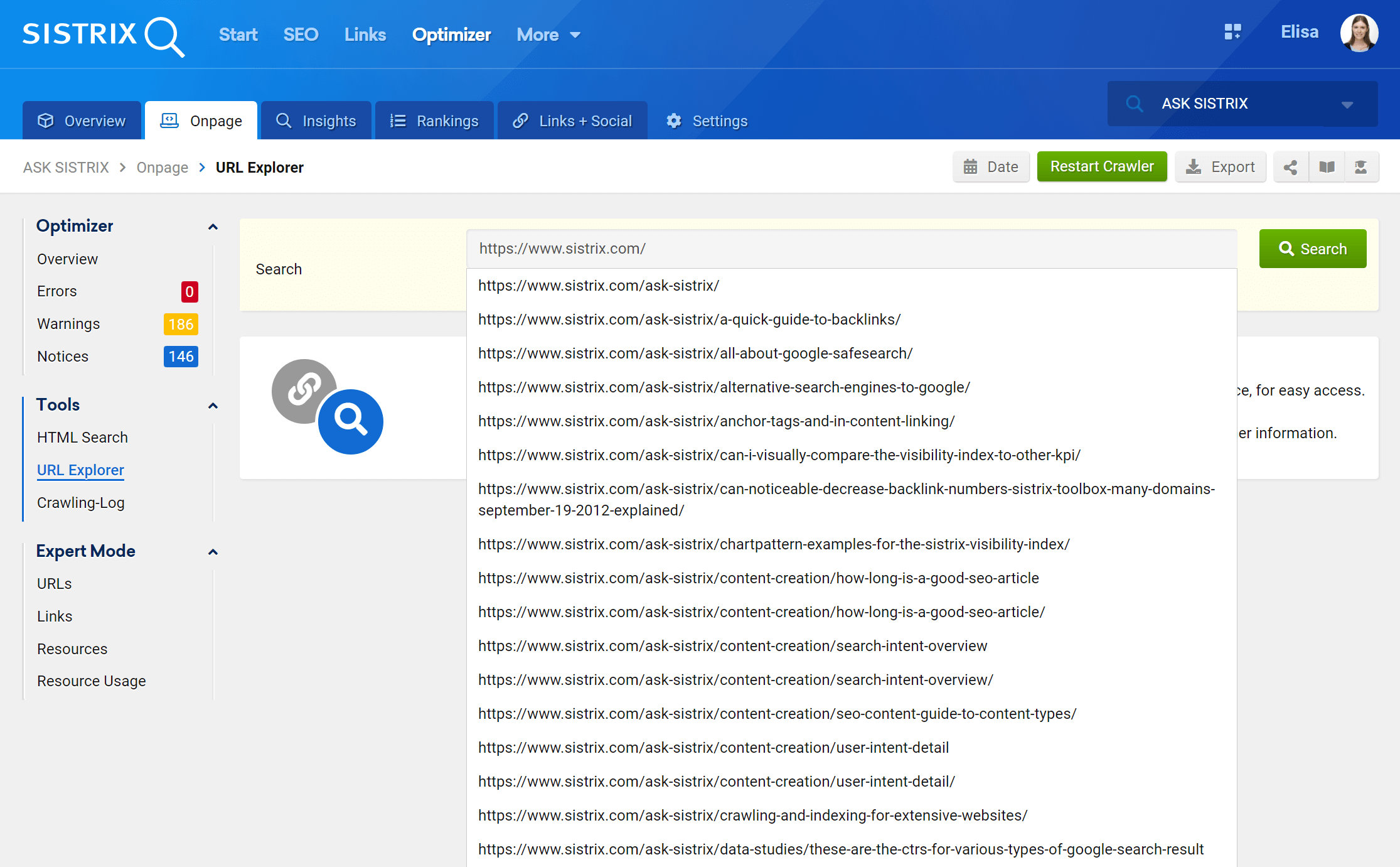Open the SEO menu item
Screen dimensions: 1400x867
[x=301, y=35]
